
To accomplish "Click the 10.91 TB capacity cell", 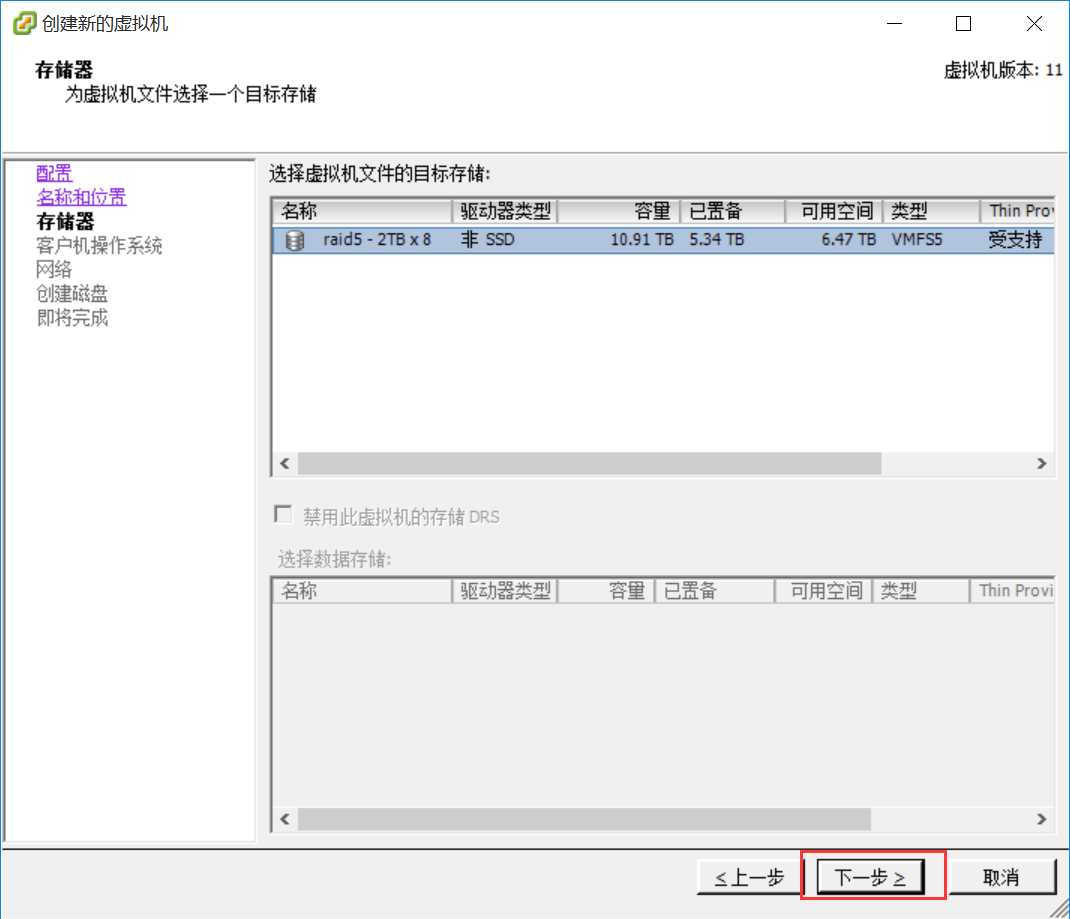I will [x=641, y=239].
